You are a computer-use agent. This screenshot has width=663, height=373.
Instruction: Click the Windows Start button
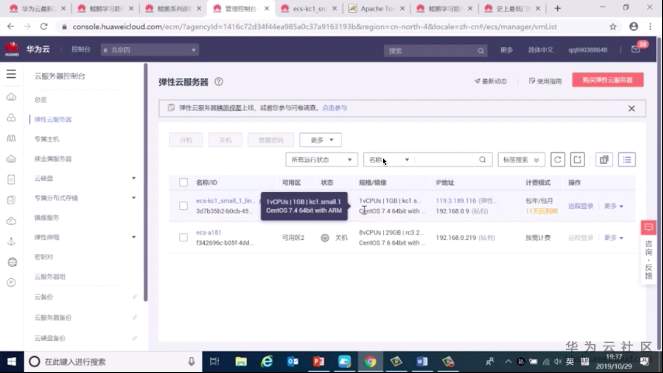click(x=11, y=362)
